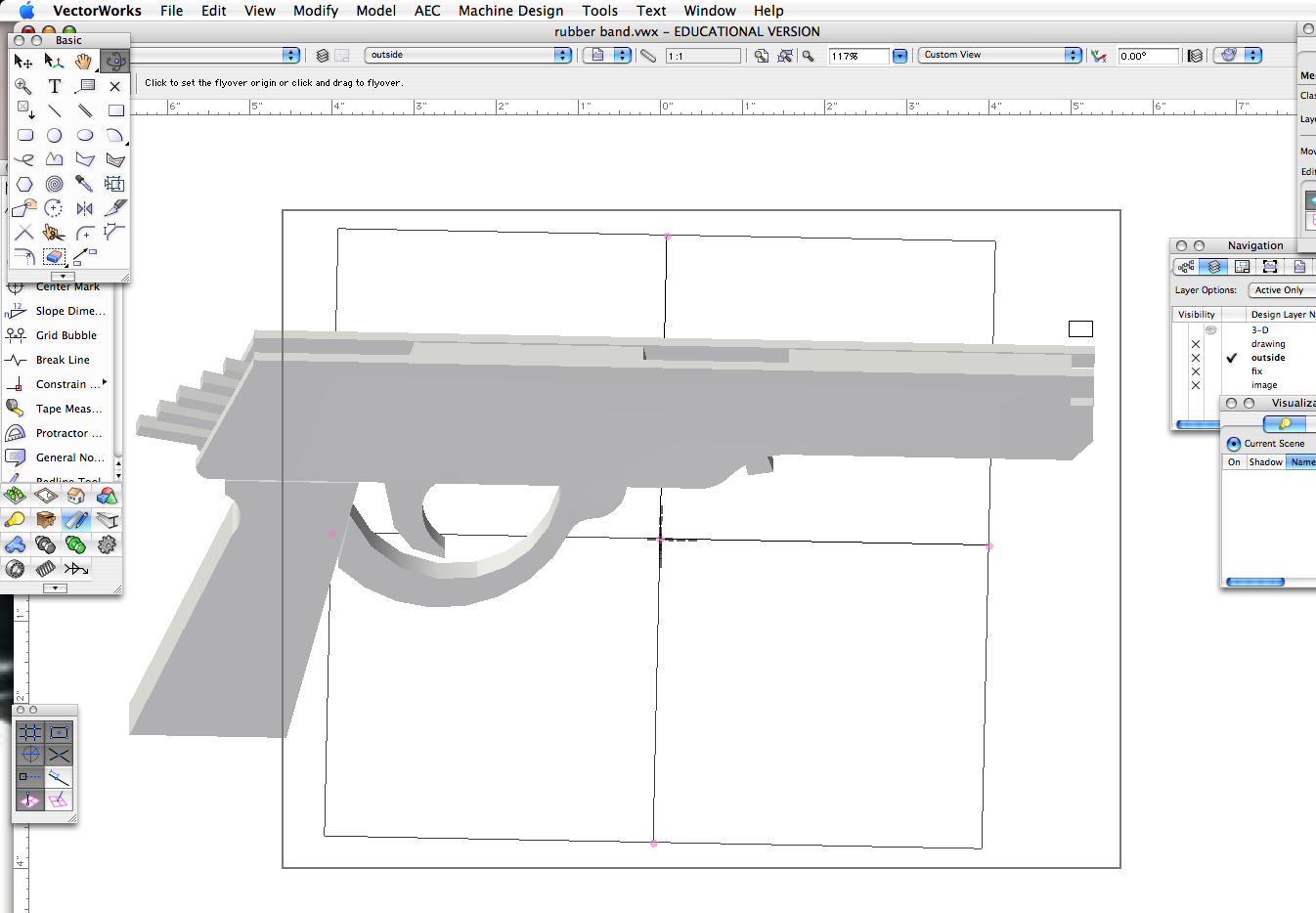
Task: Select the Mirror tool
Action: (85, 208)
